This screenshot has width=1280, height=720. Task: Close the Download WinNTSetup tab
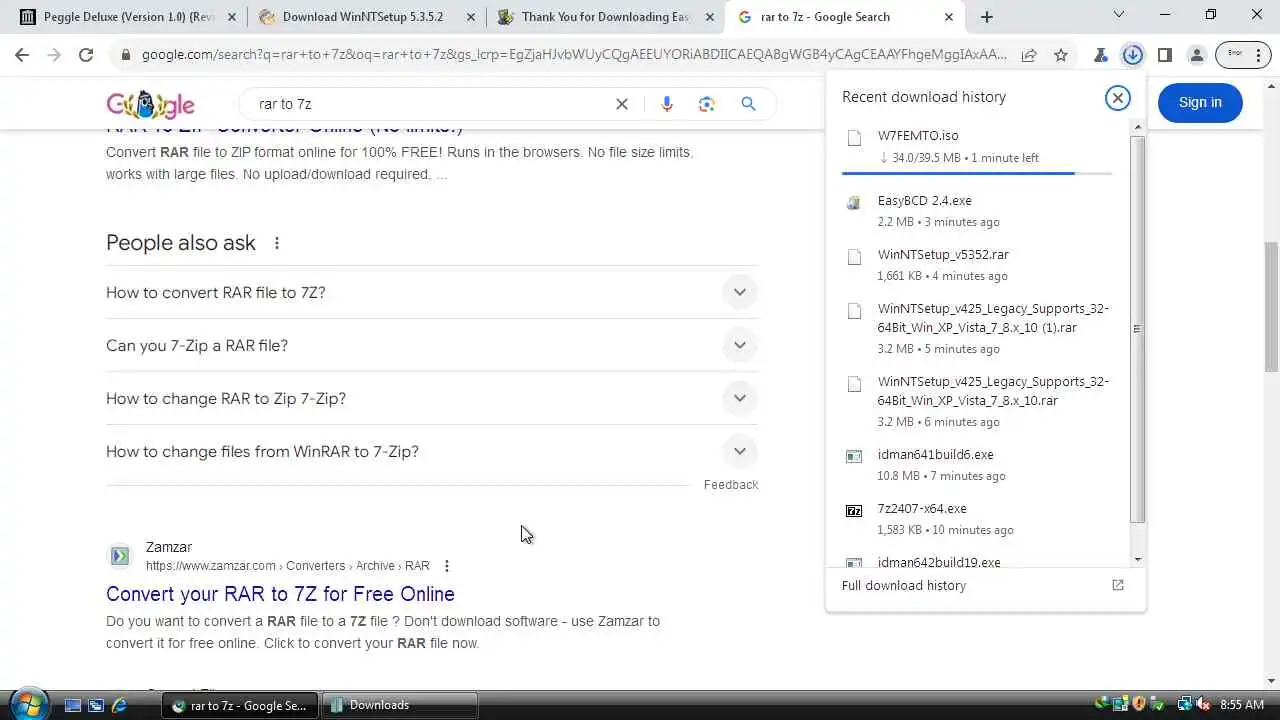click(x=470, y=17)
